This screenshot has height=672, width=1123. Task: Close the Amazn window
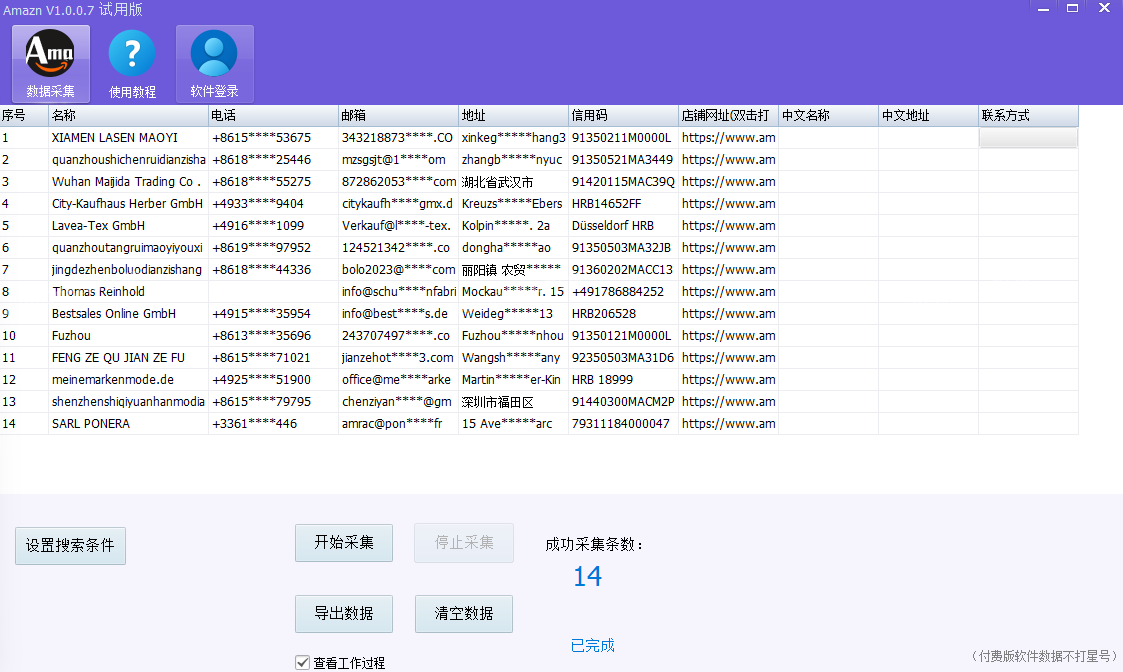click(1104, 9)
